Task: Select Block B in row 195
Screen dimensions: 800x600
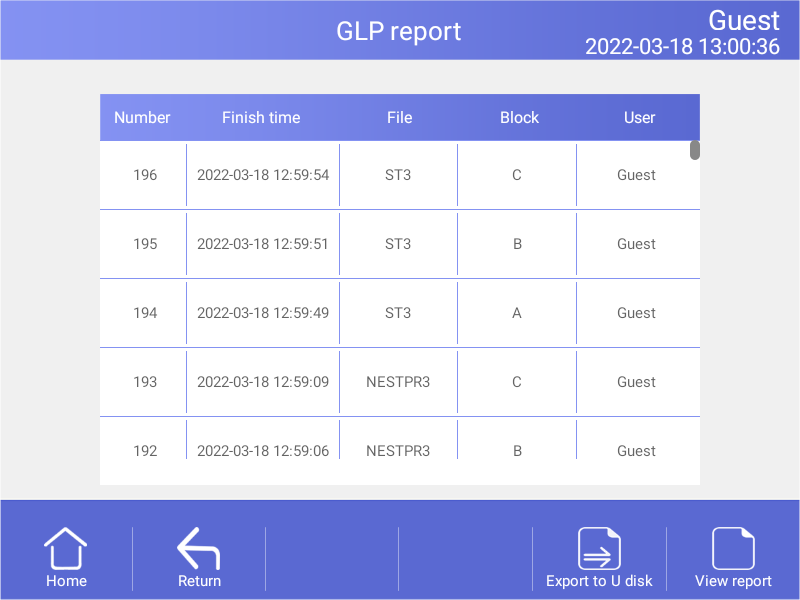Action: [517, 244]
